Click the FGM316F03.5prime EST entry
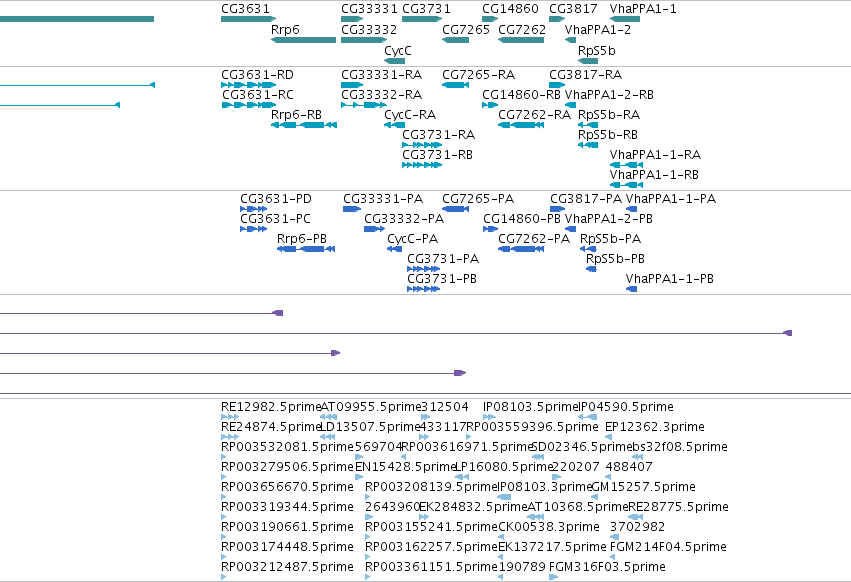This screenshot has height=582, width=851. click(x=553, y=577)
